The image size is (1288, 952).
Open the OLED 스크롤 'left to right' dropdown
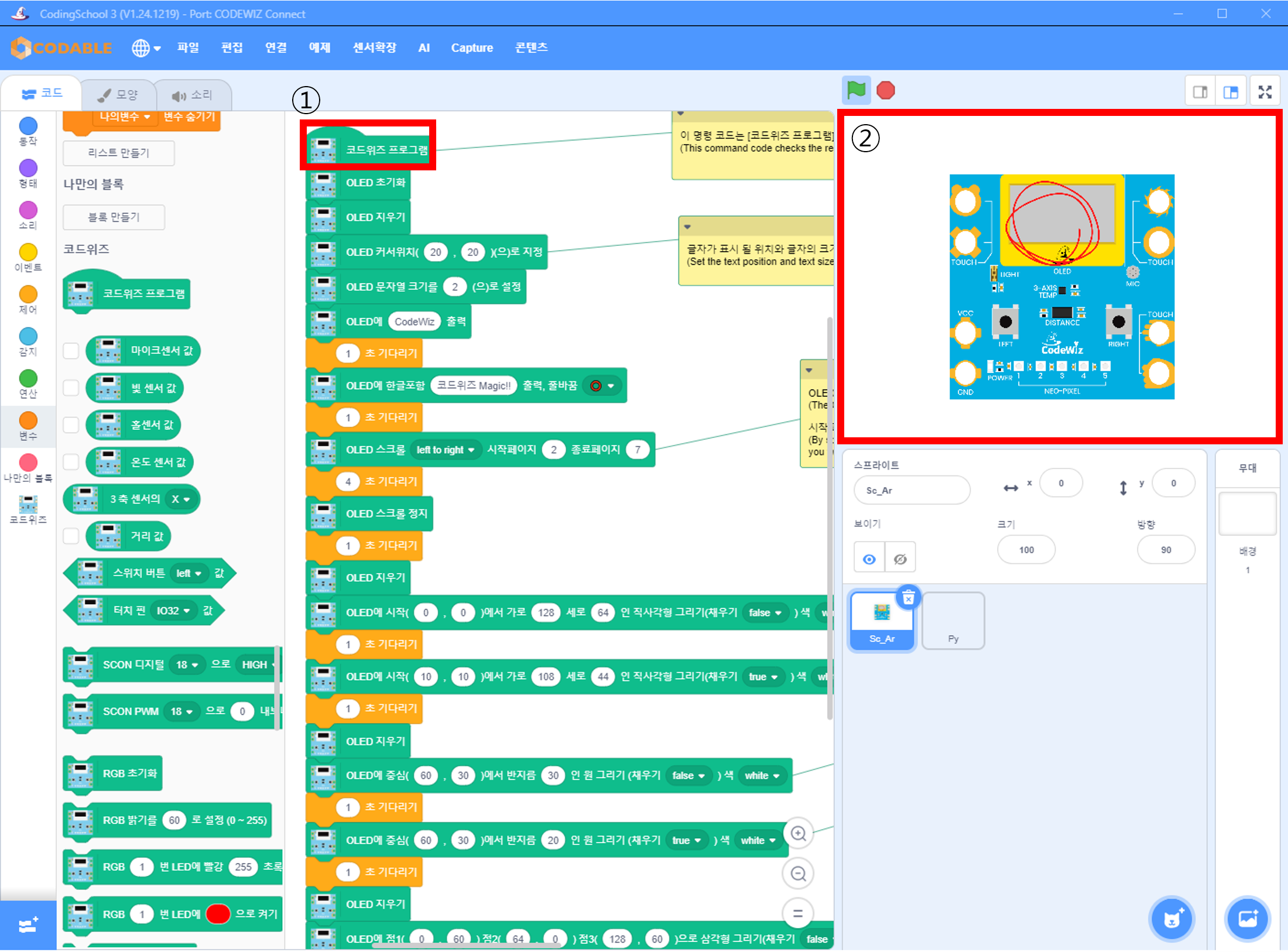[x=446, y=450]
